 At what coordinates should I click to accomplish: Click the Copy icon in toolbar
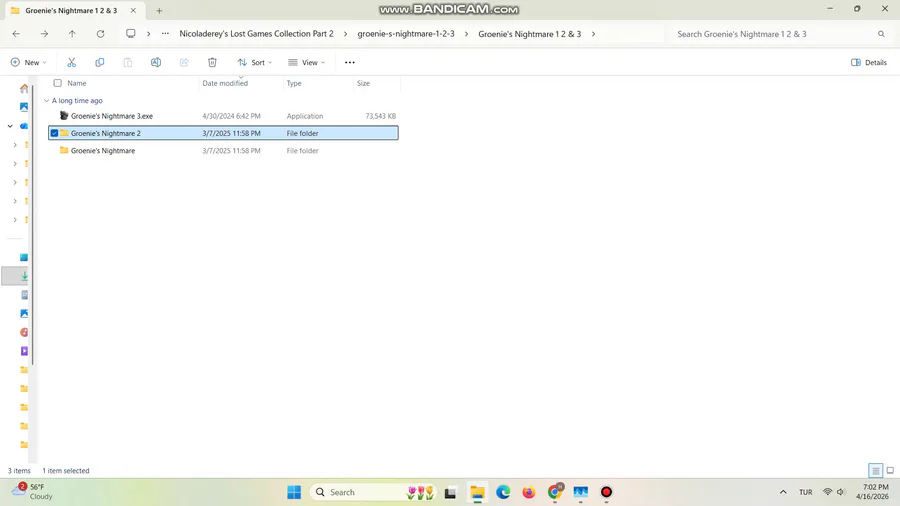click(100, 63)
